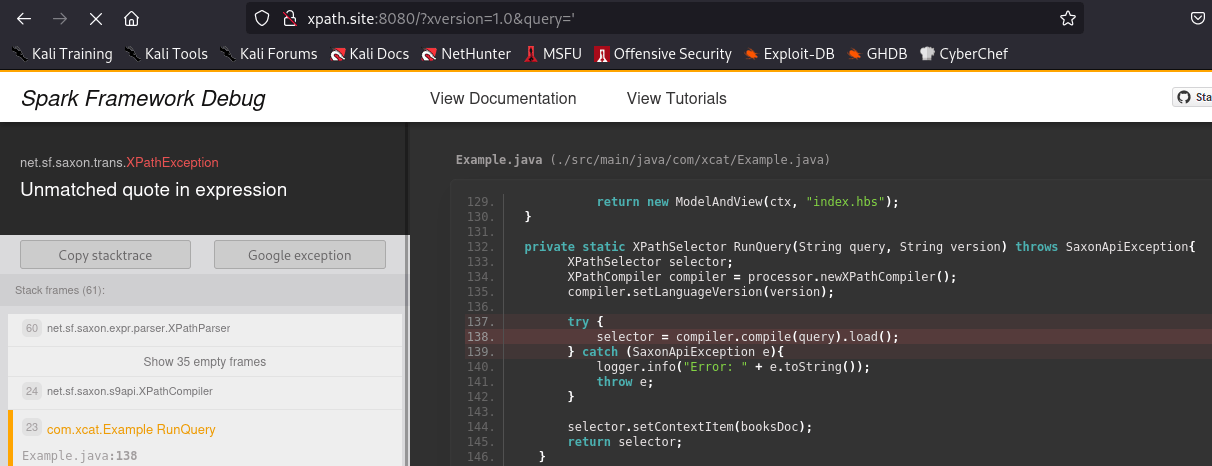The image size is (1212, 466).
Task: Open the Kali Tools bookmark
Action: (x=166, y=54)
